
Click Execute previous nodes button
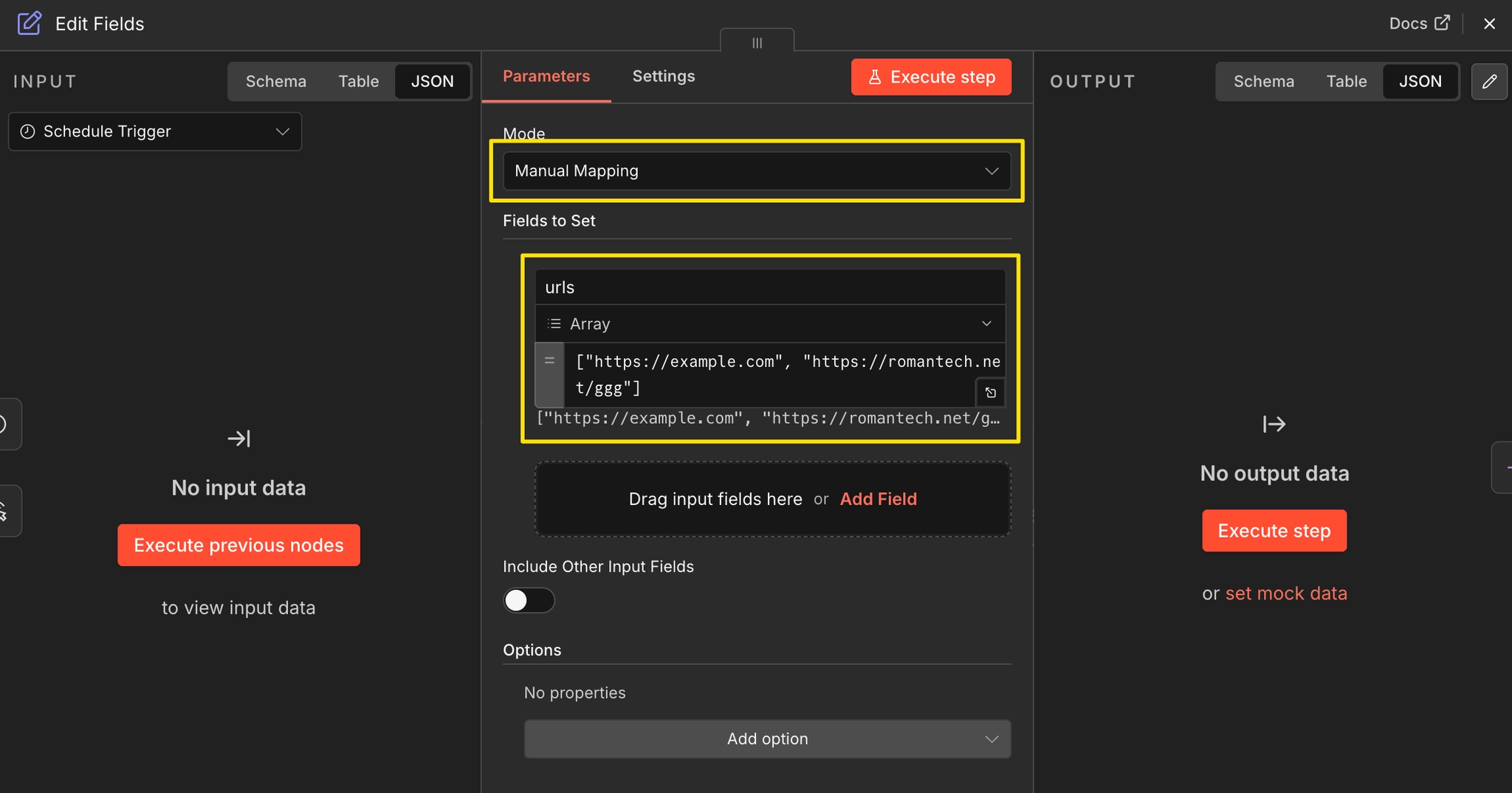pyautogui.click(x=238, y=545)
